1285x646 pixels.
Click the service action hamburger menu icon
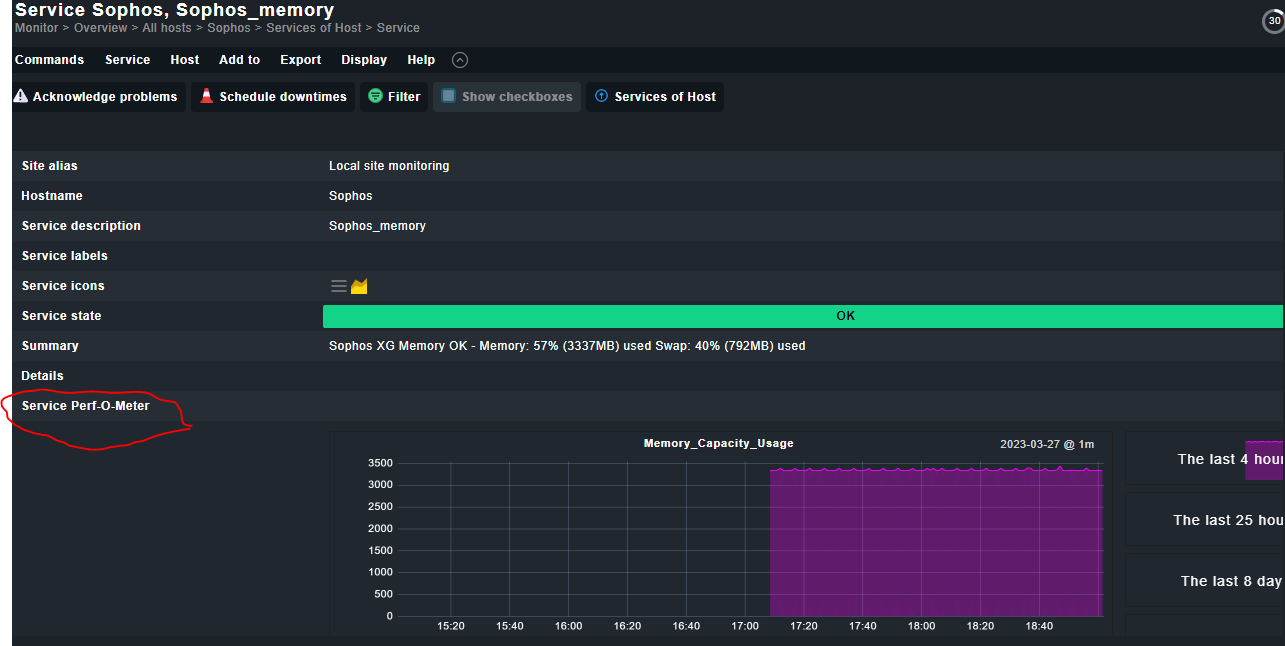tap(339, 286)
